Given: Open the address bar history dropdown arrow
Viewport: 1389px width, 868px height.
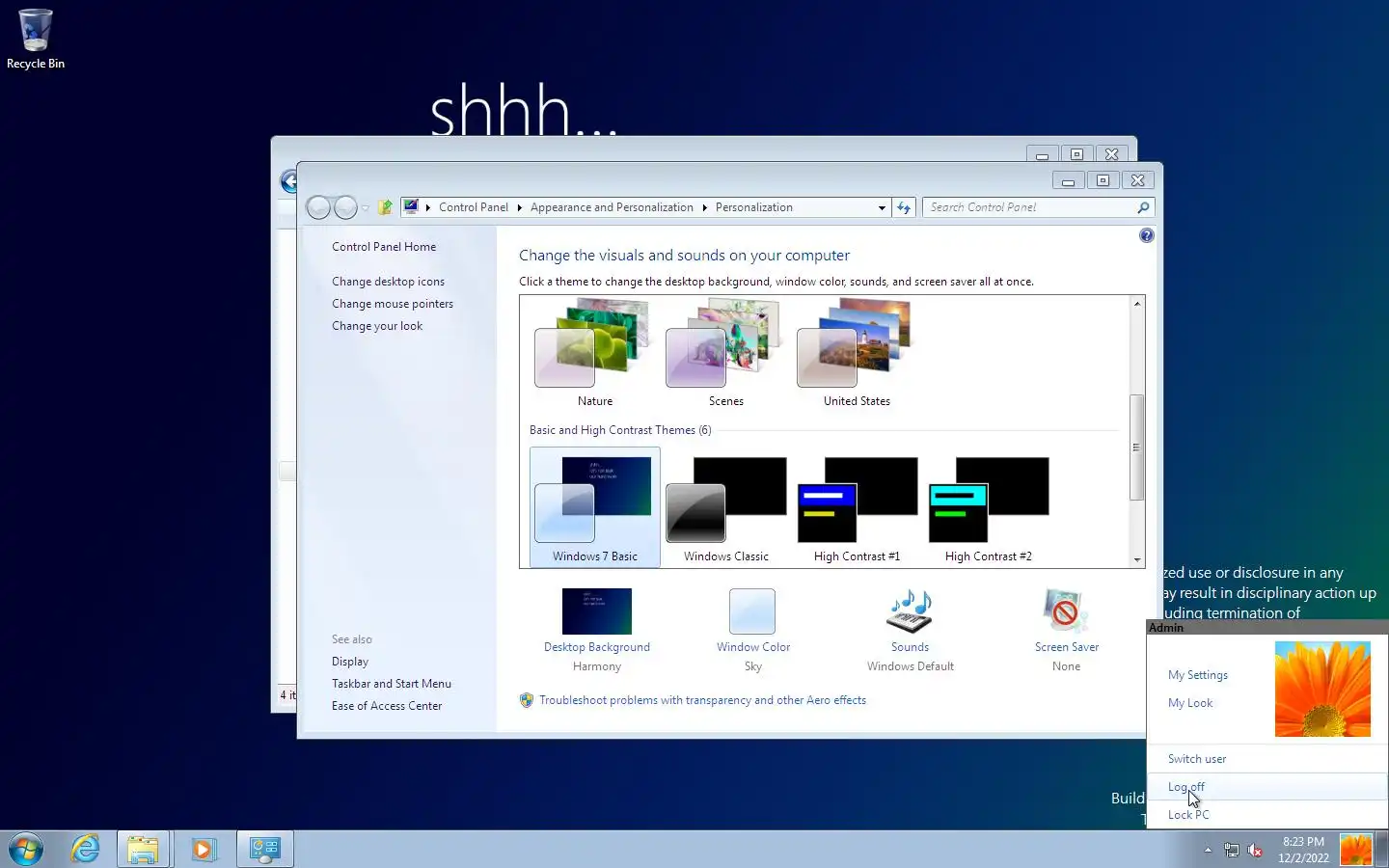Looking at the screenshot, I should point(882,207).
